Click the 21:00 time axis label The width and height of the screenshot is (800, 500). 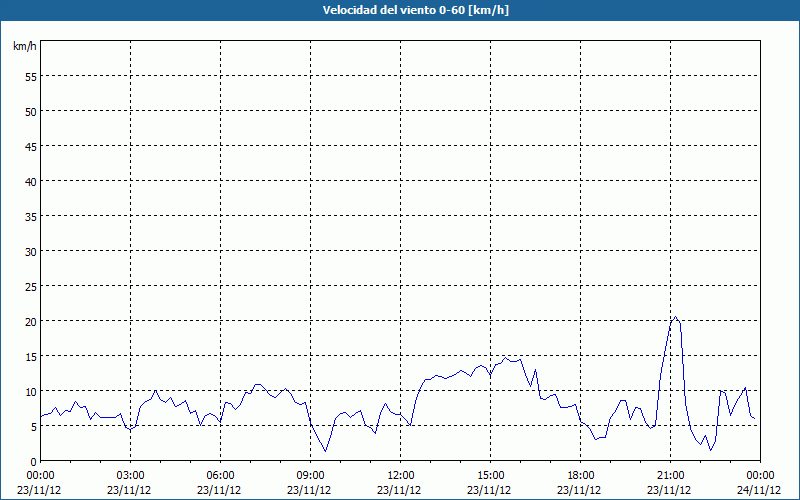(x=670, y=476)
